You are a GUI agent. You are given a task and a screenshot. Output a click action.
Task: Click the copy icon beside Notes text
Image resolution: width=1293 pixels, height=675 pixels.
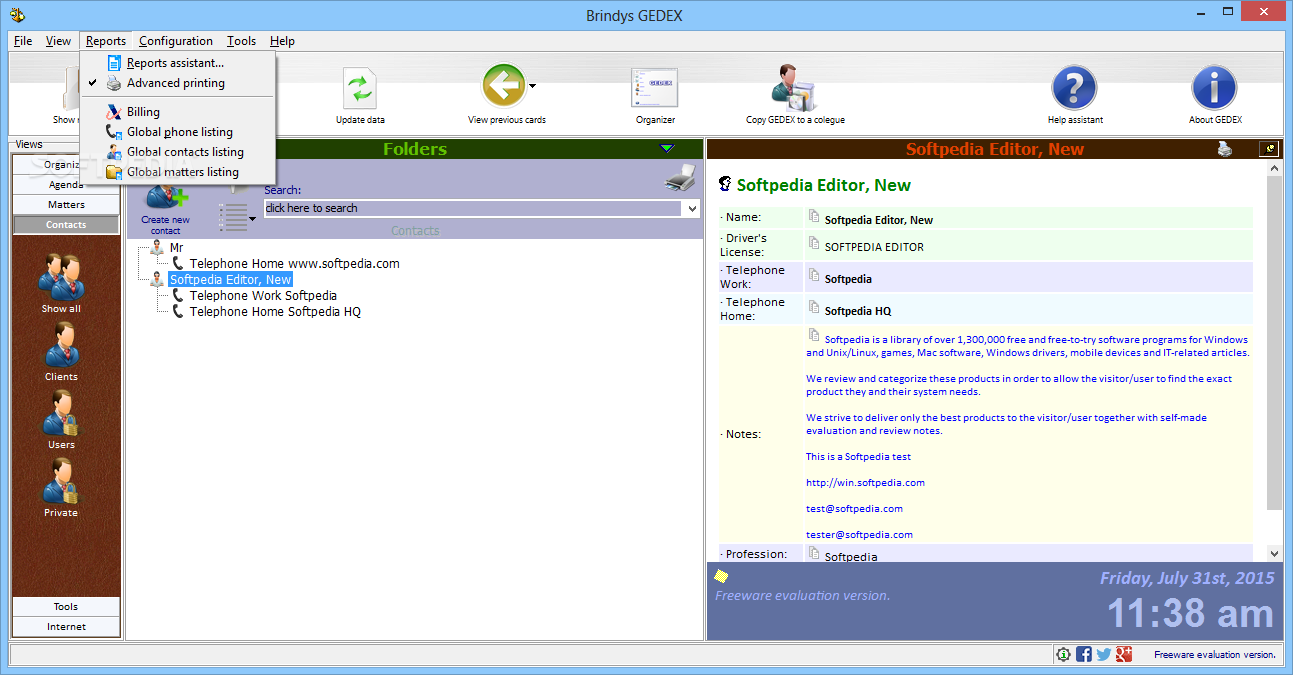(x=814, y=335)
